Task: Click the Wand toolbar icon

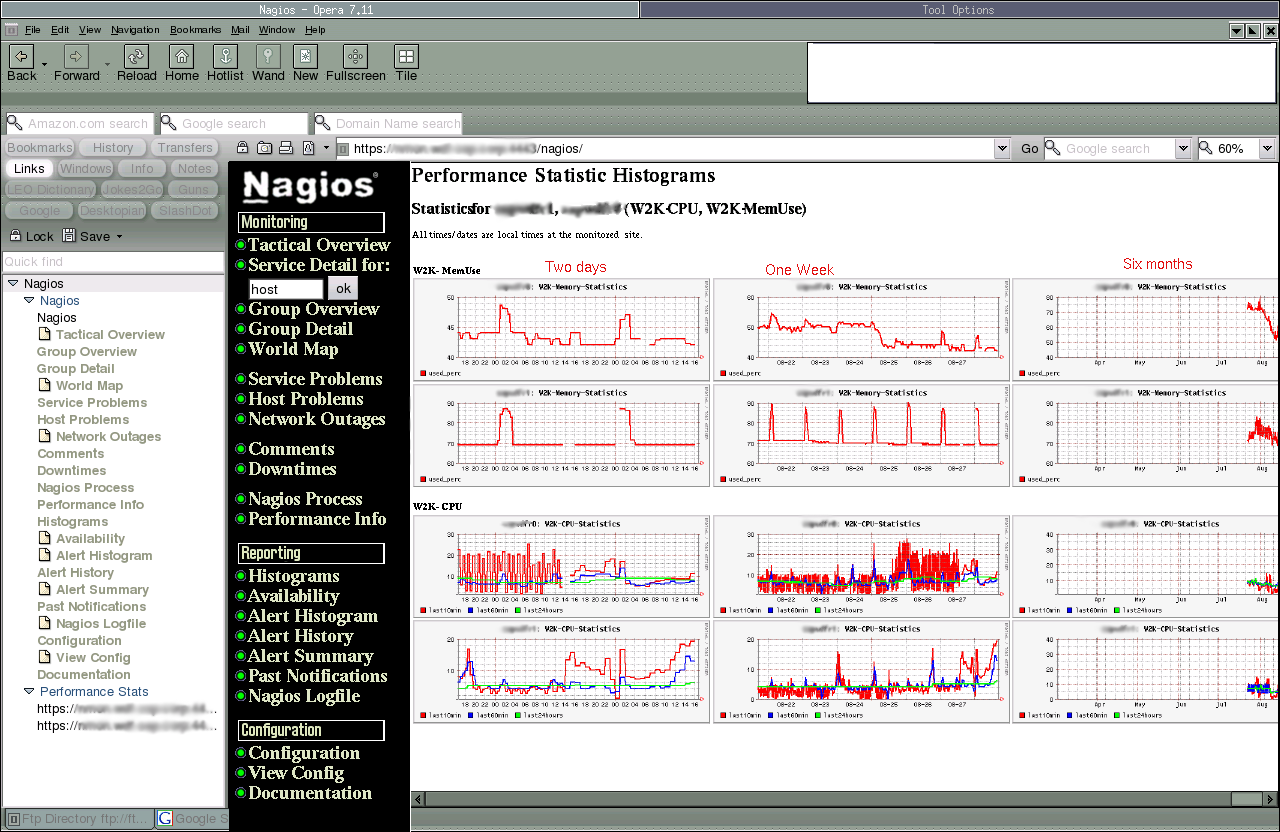Action: pyautogui.click(x=268, y=56)
